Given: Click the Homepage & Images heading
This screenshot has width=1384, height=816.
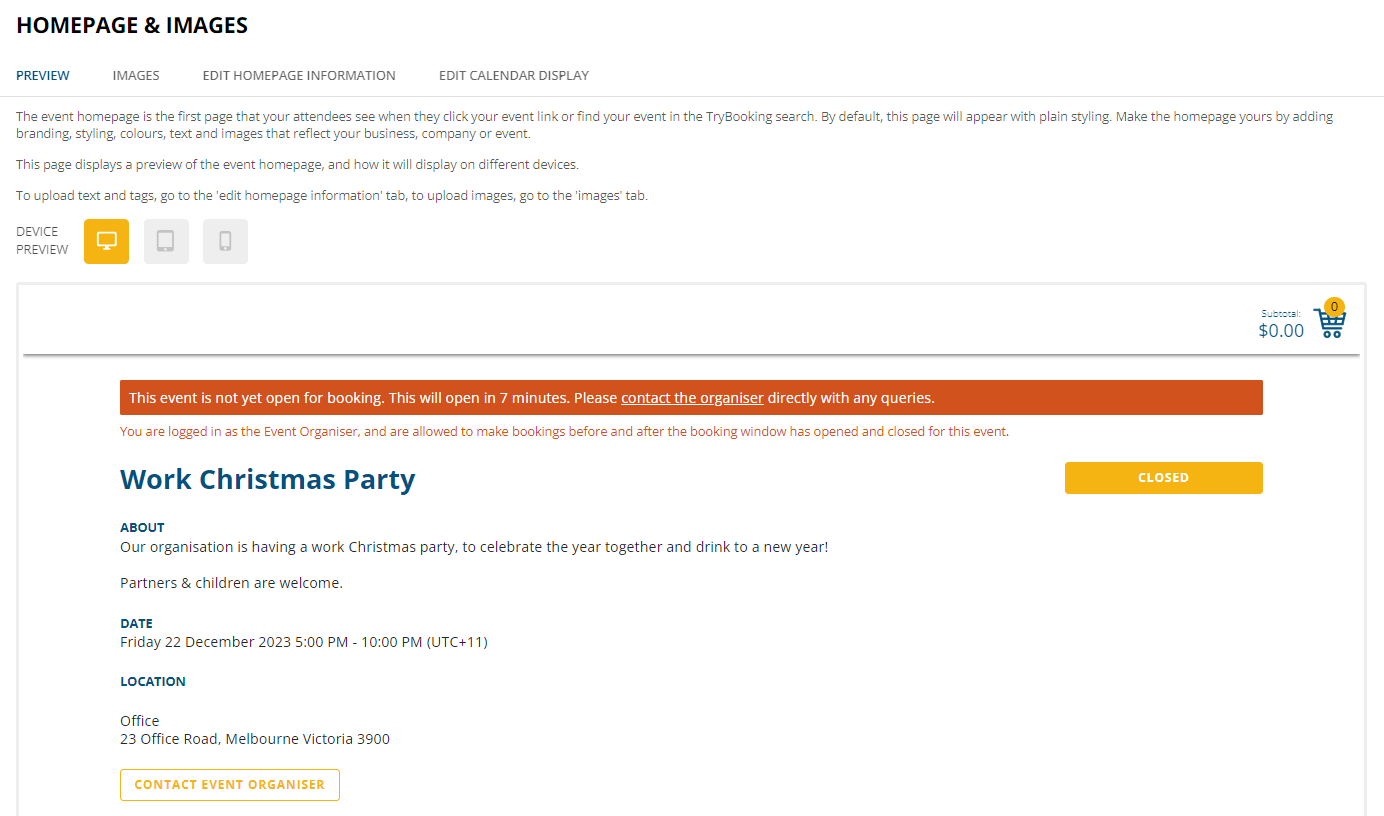Looking at the screenshot, I should pyautogui.click(x=132, y=26).
